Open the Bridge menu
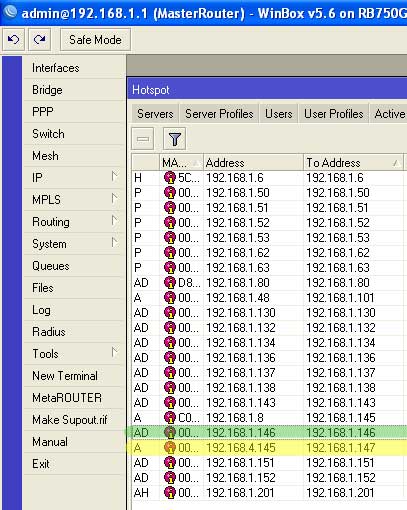 [x=73, y=90]
